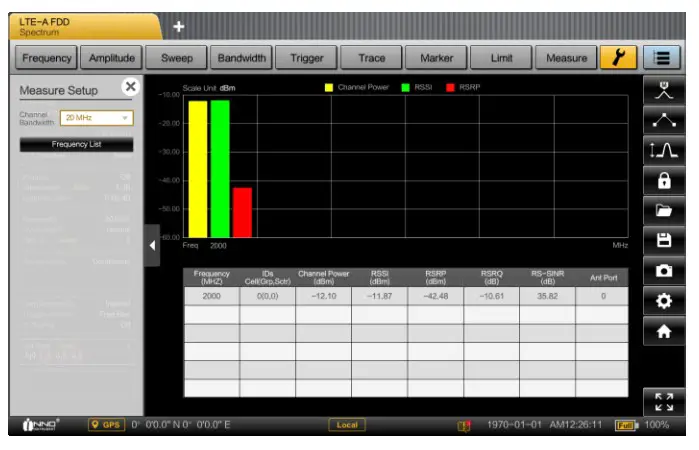Screen dimensions: 699x450
Task: Click the Frequency (MHZ) column header
Action: (212, 277)
